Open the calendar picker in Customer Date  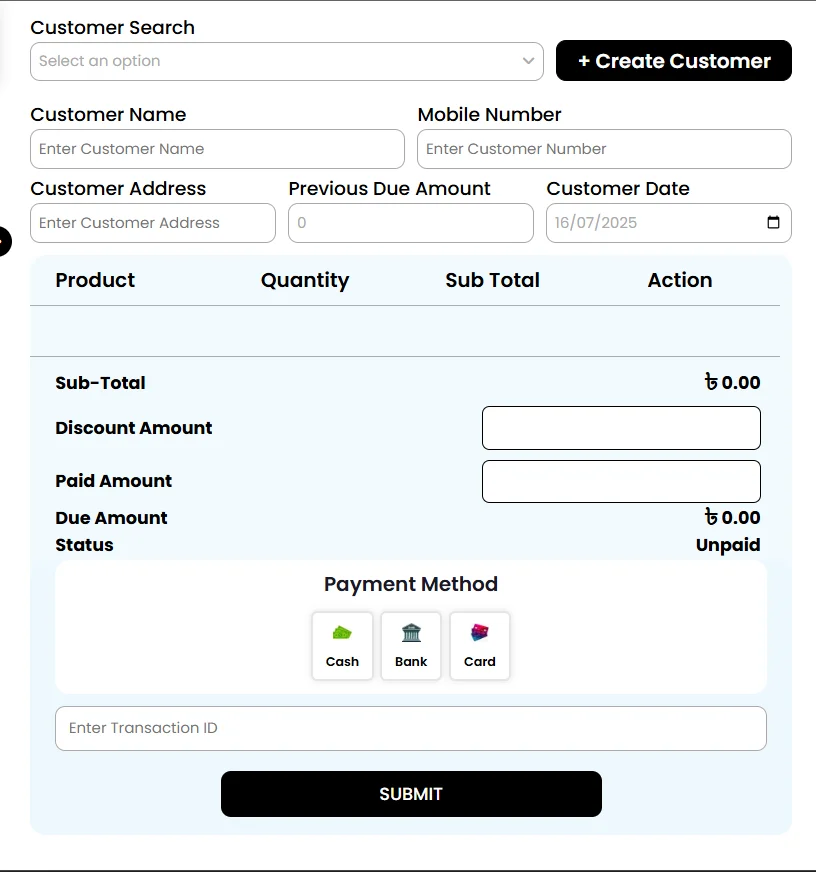pos(773,223)
